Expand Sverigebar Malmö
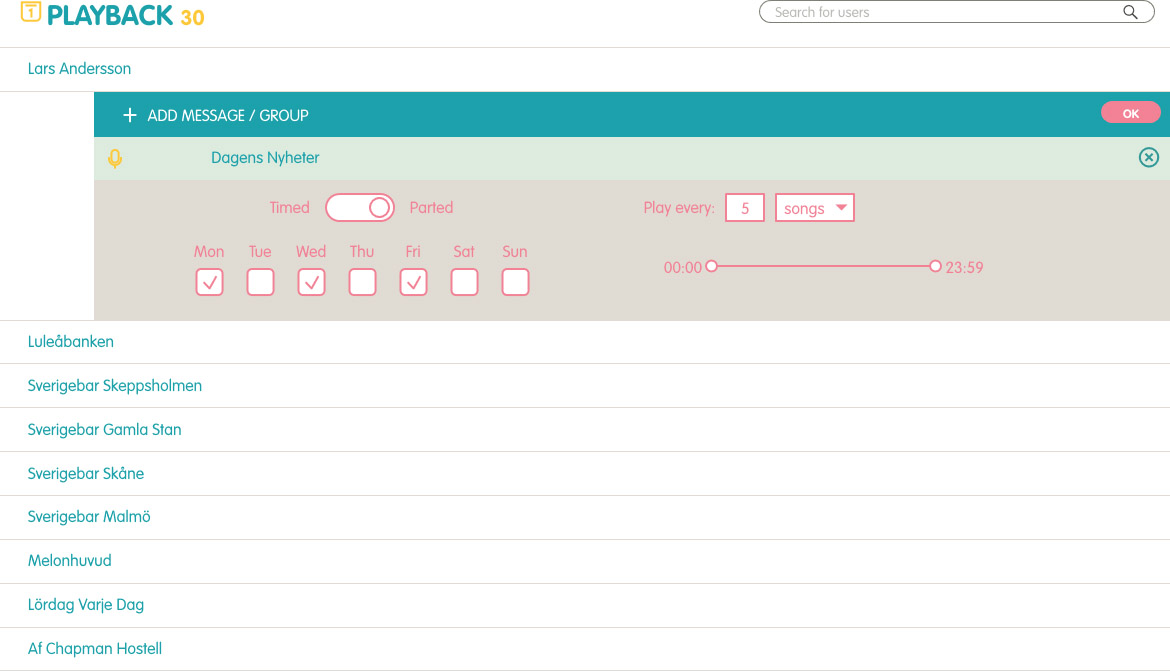The image size is (1170, 671). (585, 517)
